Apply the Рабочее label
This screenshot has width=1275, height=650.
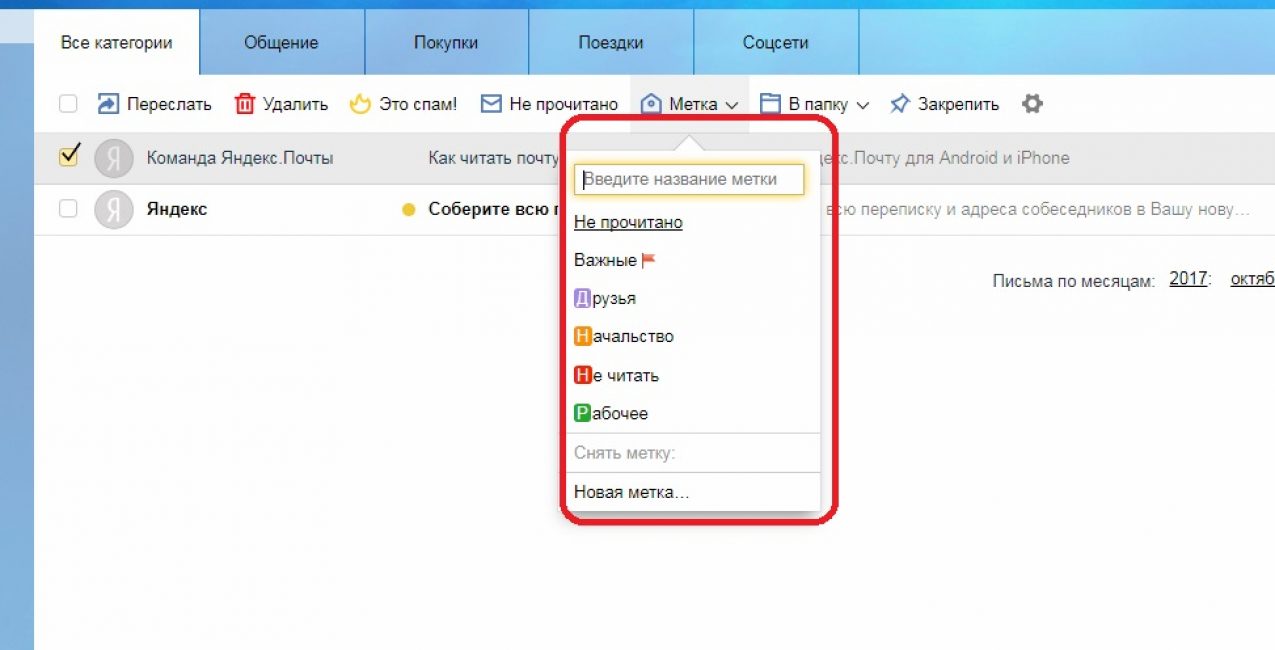click(x=611, y=413)
